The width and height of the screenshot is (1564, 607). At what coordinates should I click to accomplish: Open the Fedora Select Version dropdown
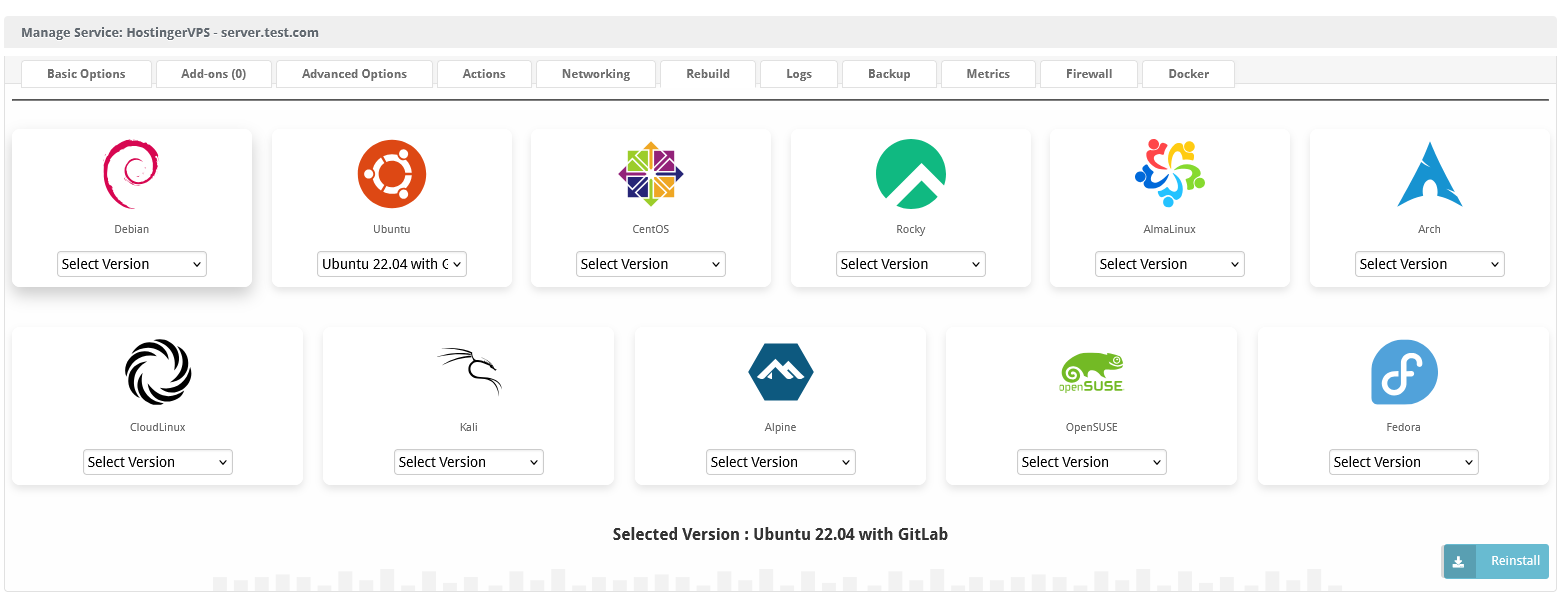(x=1403, y=461)
